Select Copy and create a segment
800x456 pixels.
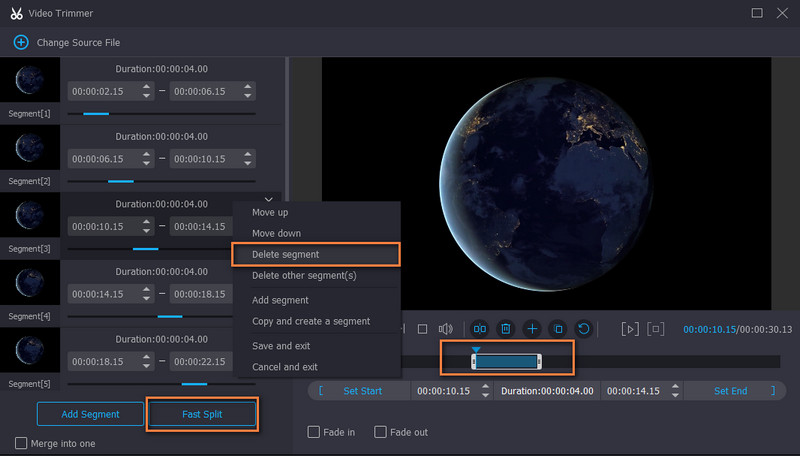click(311, 321)
